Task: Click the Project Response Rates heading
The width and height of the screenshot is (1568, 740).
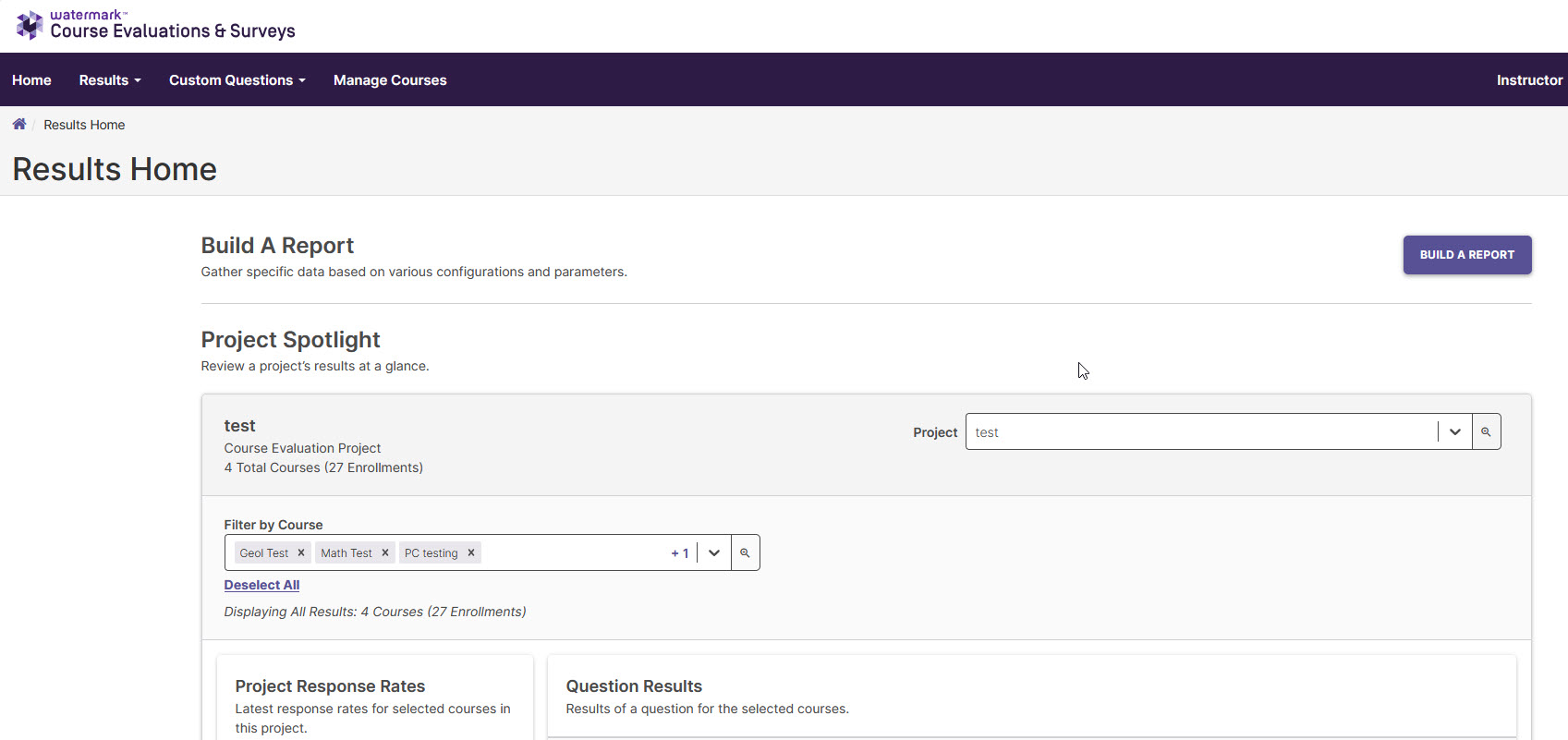Action: coord(330,686)
